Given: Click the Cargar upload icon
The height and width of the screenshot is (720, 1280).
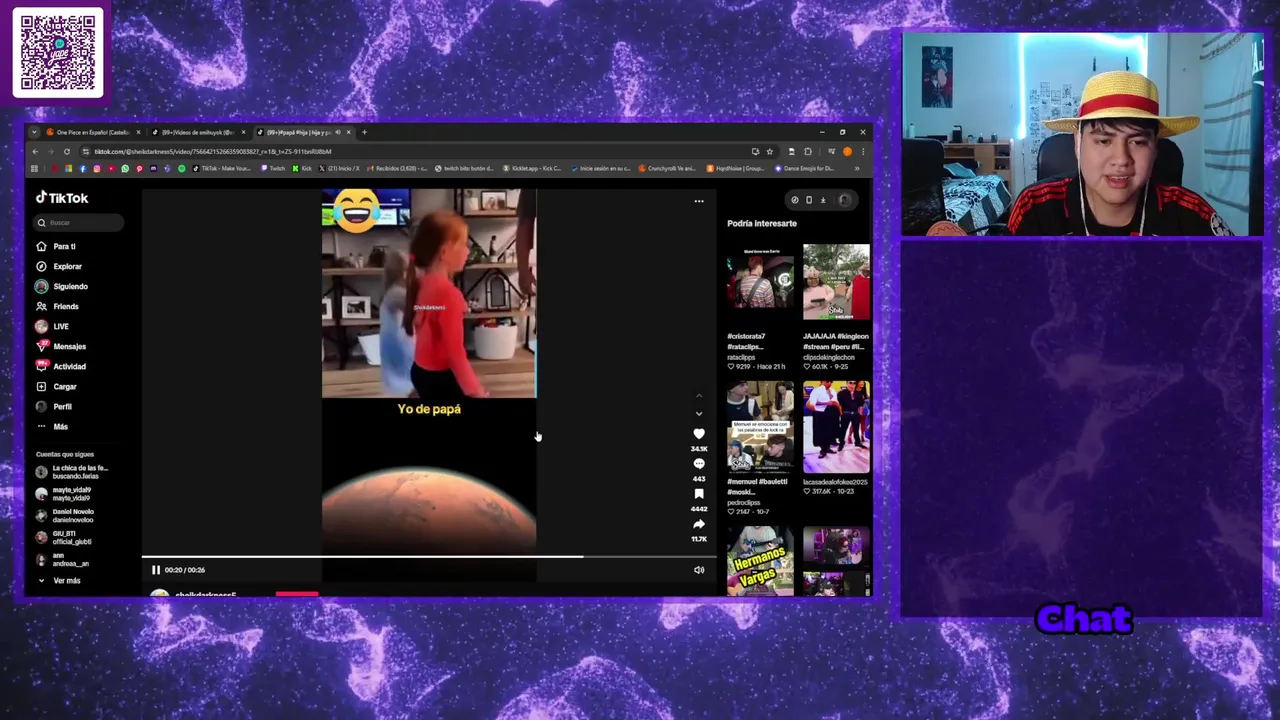Looking at the screenshot, I should click(41, 386).
